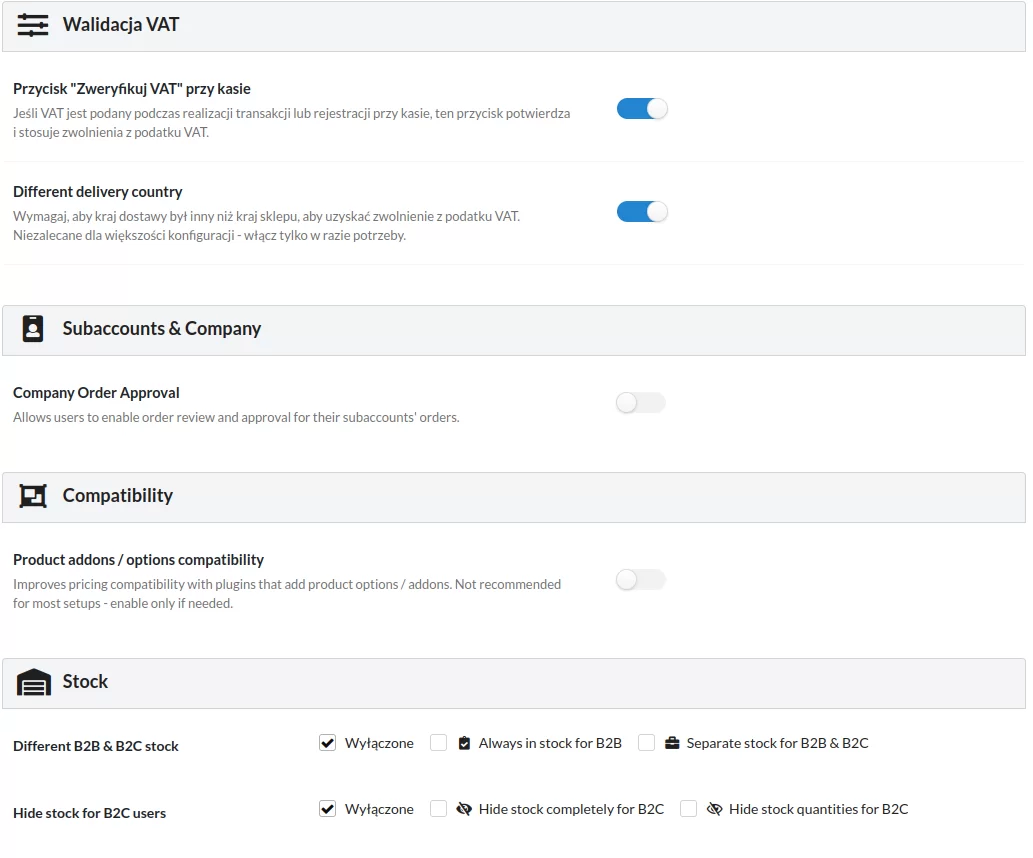The height and width of the screenshot is (858, 1033).
Task: Check the Always in stock for B2B box
Action: (x=438, y=743)
